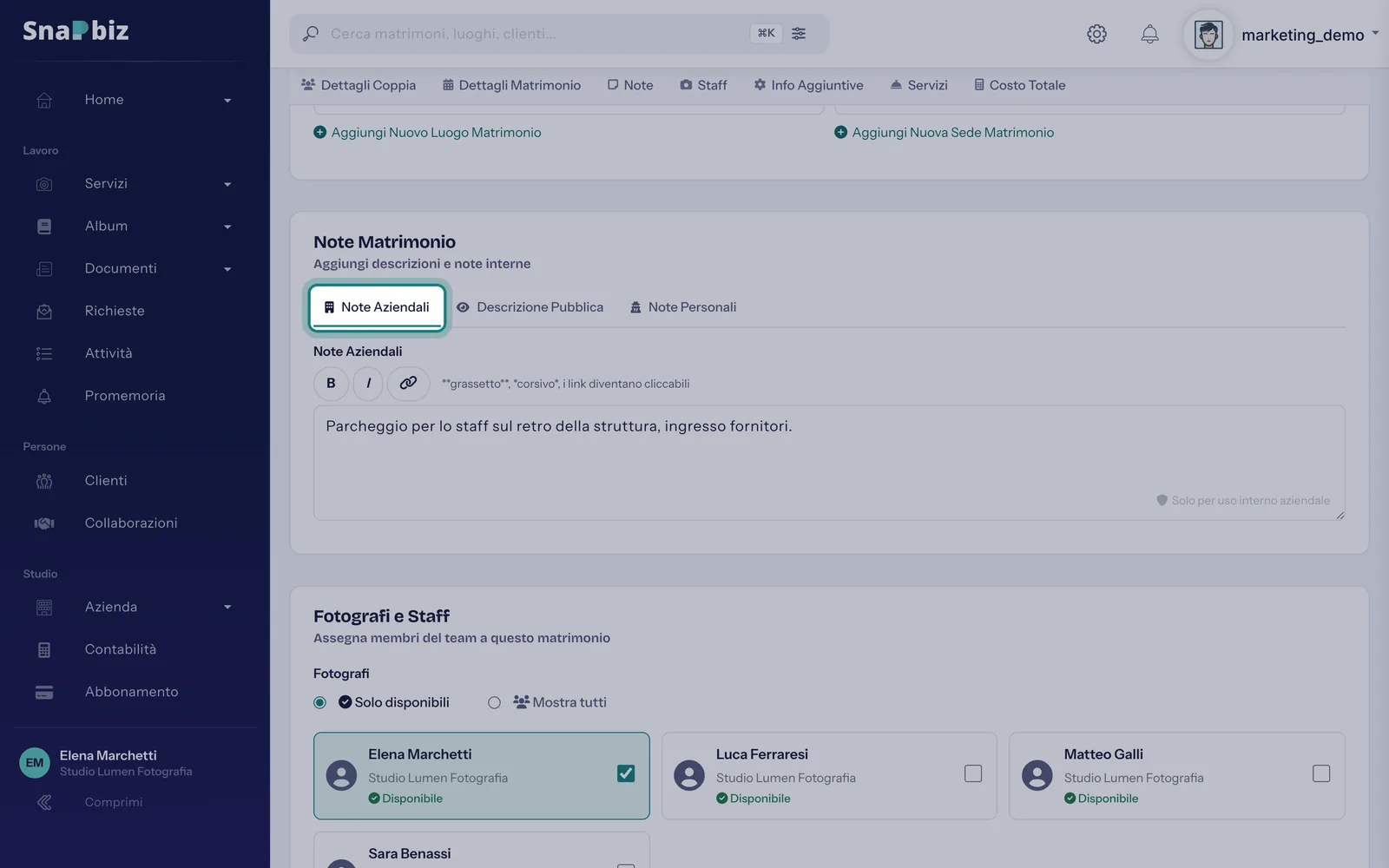The width and height of the screenshot is (1389, 868).
Task: Click the Contabilità calculator icon
Action: [44, 649]
